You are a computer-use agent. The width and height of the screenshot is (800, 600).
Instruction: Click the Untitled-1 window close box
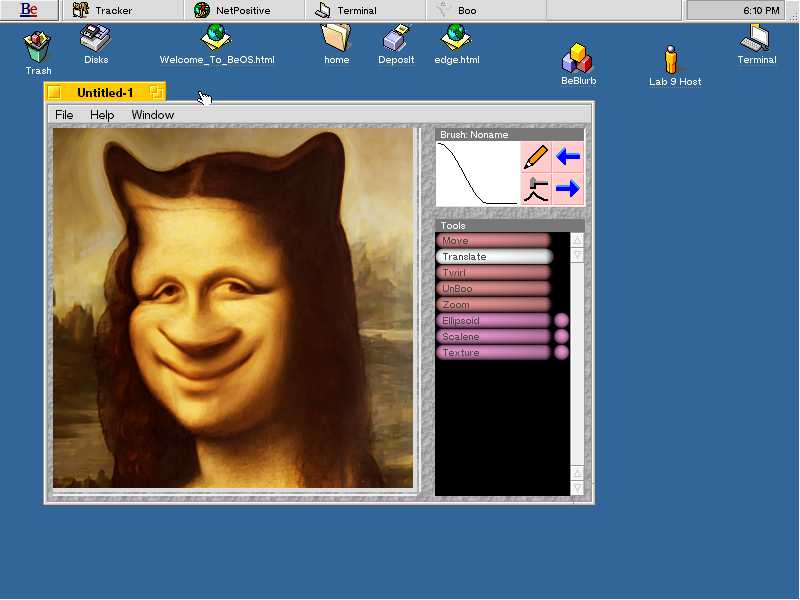pos(55,92)
